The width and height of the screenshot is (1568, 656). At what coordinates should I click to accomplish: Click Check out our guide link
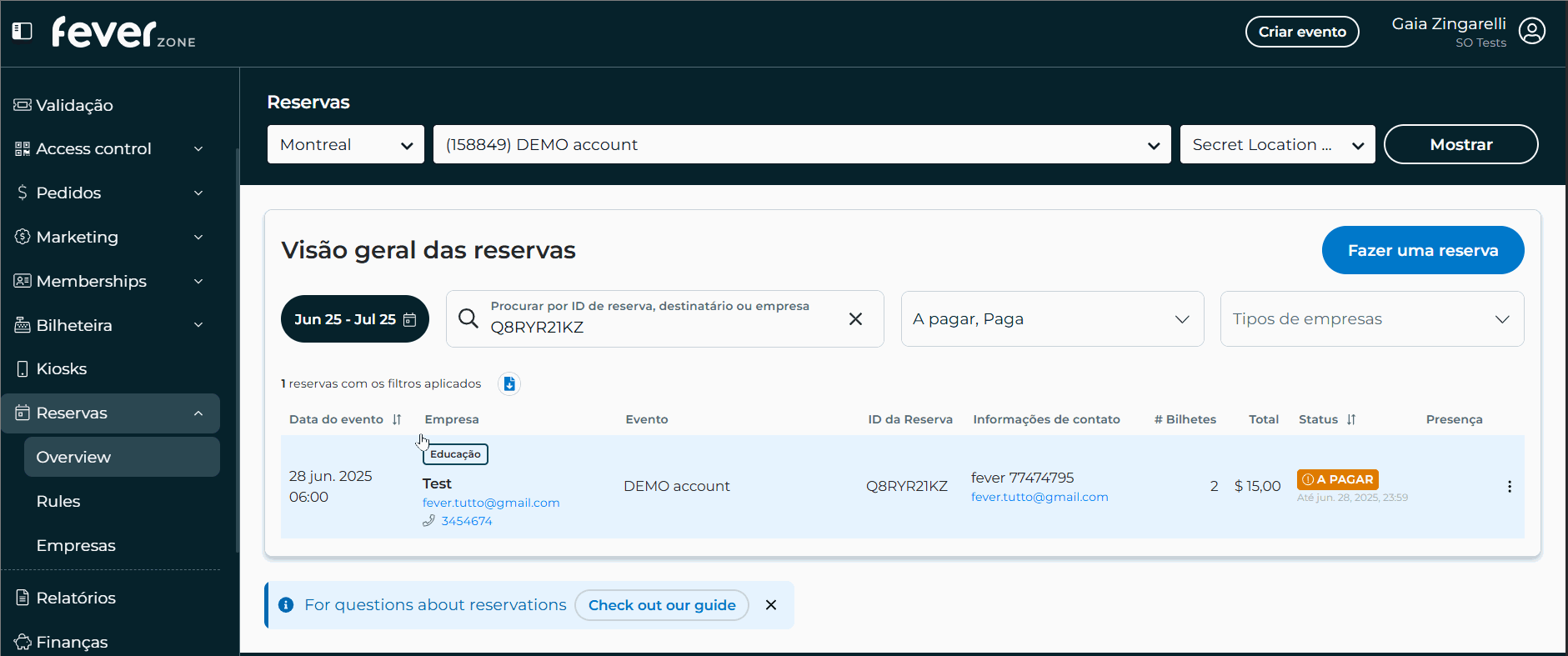pos(662,605)
